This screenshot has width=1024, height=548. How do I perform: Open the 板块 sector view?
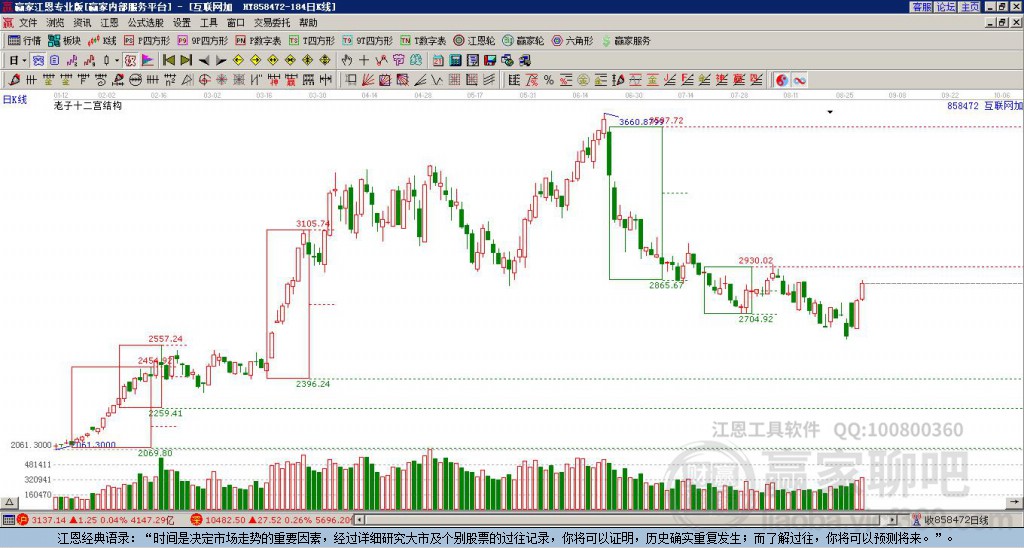coord(65,40)
